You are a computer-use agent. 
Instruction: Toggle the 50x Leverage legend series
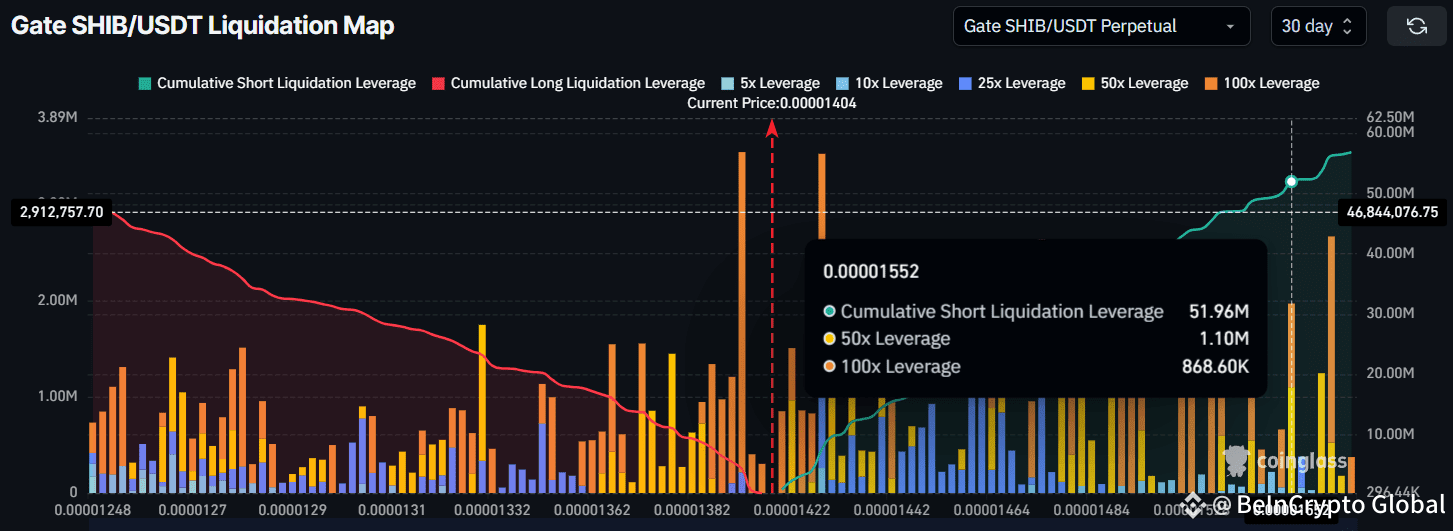coord(1134,83)
